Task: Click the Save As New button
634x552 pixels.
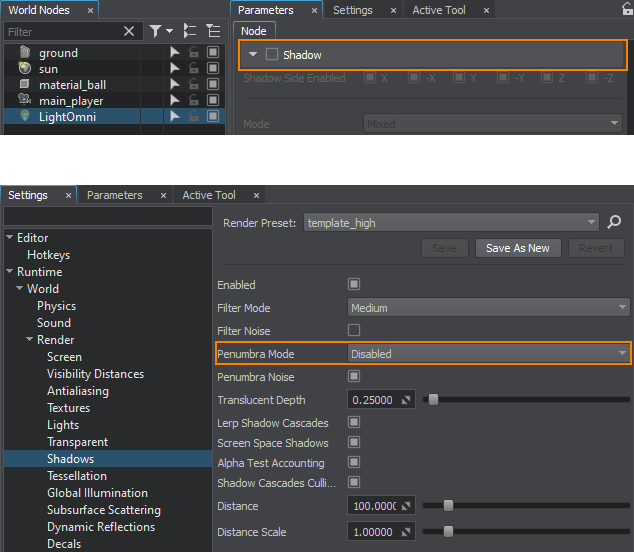Action: [518, 248]
